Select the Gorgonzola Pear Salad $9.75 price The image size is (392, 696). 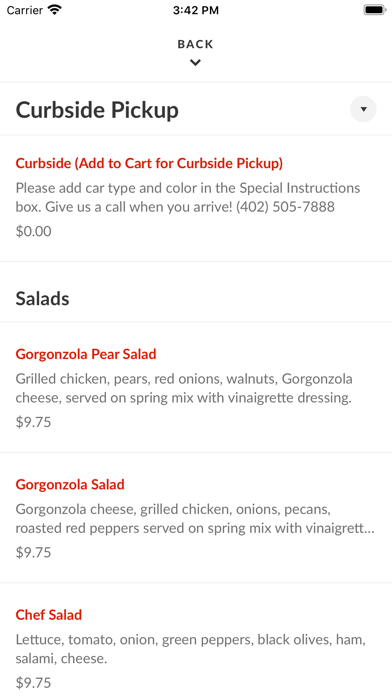(33, 422)
